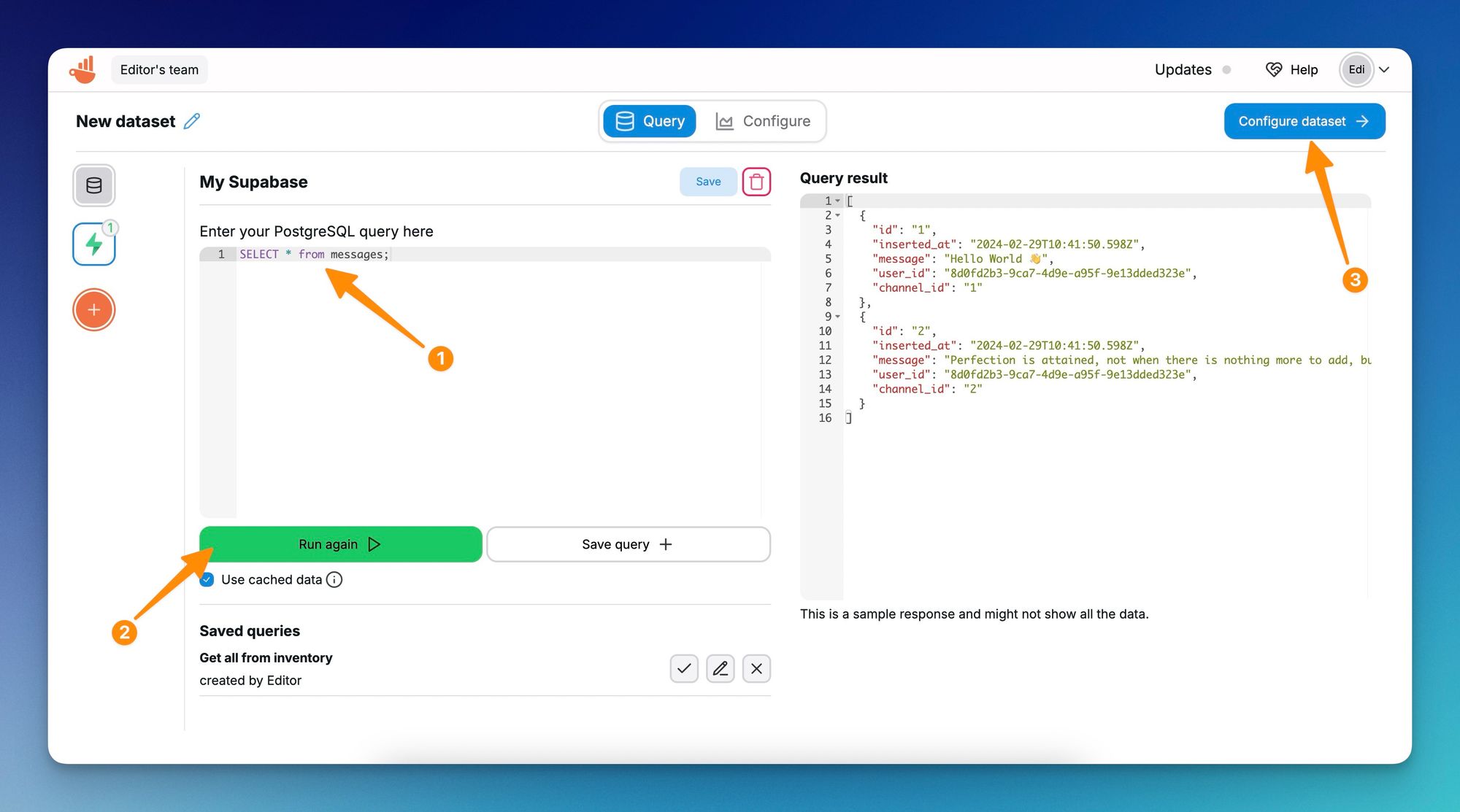1460x812 pixels.
Task: Switch to the Configure tab
Action: (x=764, y=121)
